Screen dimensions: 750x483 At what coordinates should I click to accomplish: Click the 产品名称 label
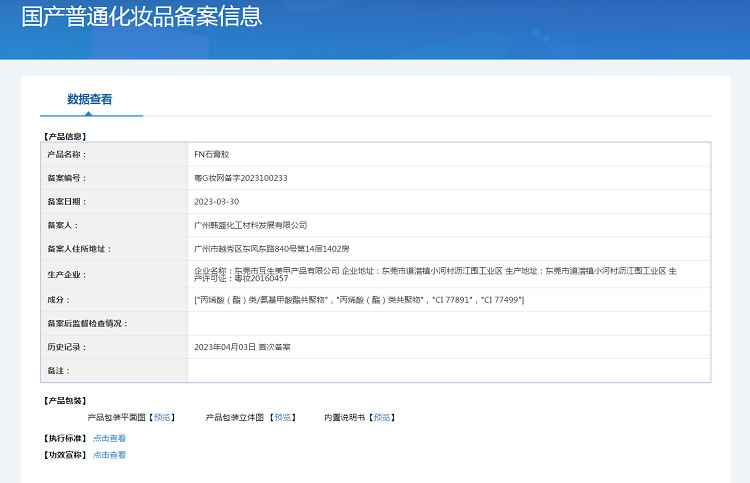click(66, 154)
